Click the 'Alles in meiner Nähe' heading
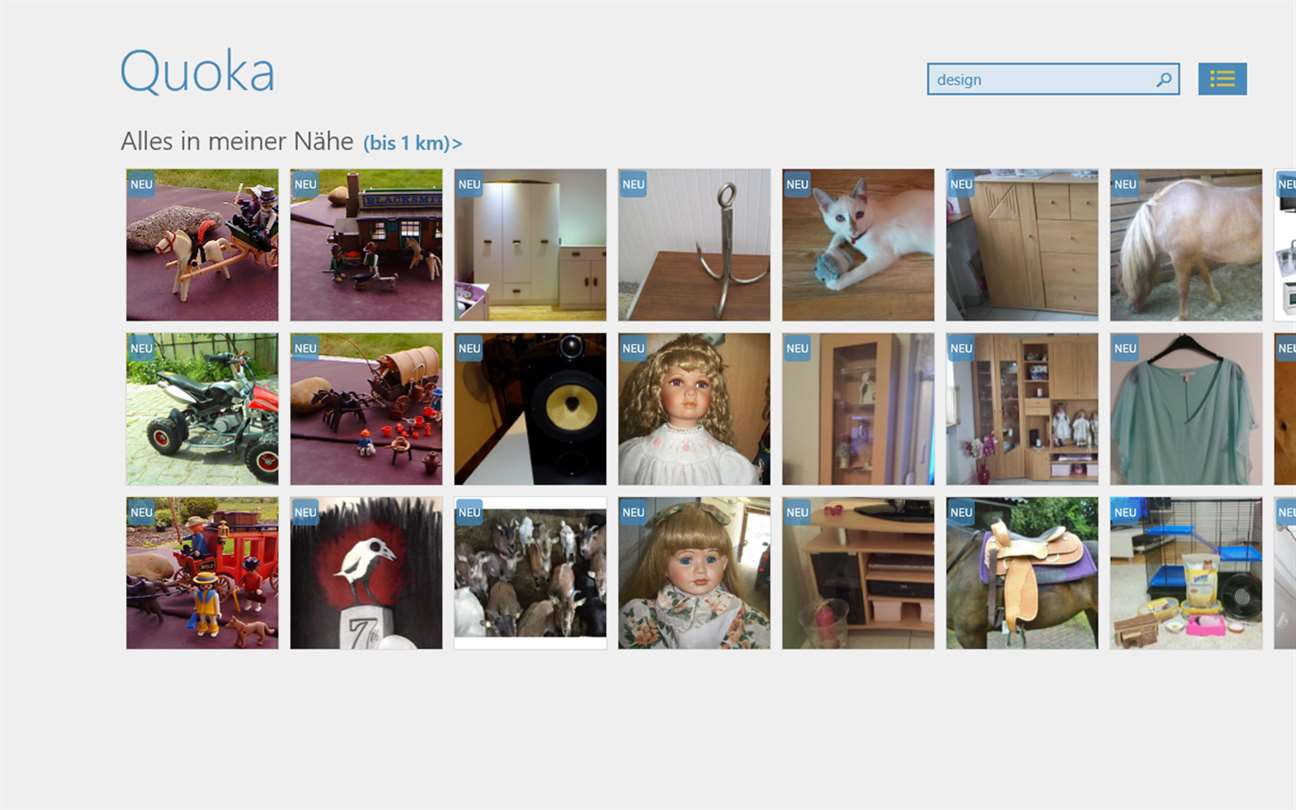 [237, 142]
